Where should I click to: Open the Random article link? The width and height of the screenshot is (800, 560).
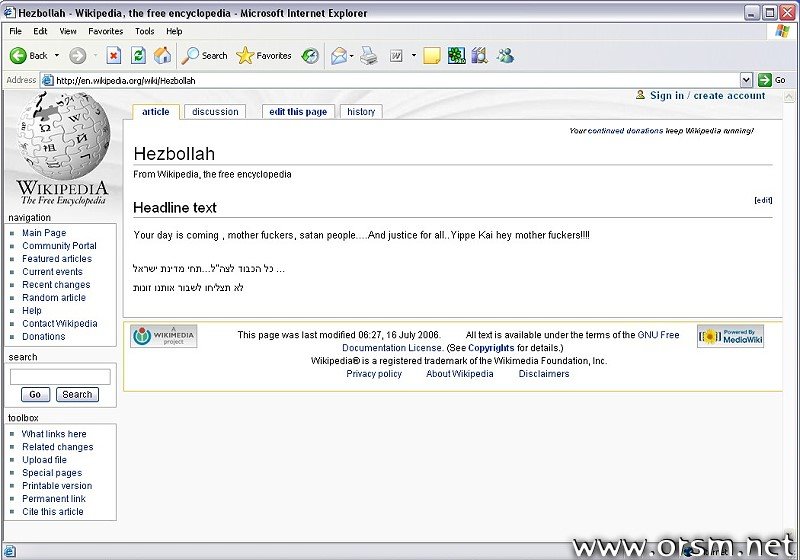click(x=54, y=297)
